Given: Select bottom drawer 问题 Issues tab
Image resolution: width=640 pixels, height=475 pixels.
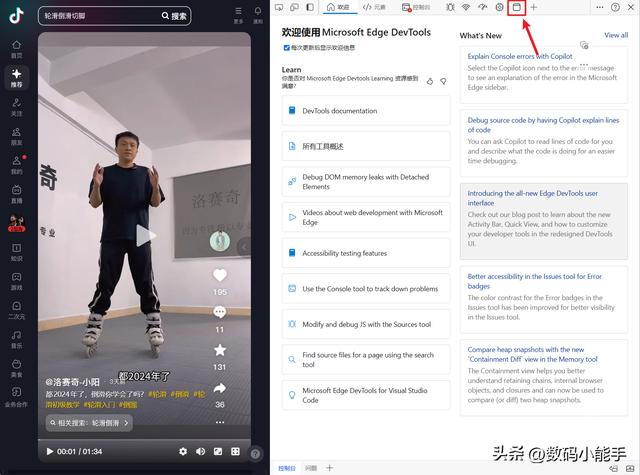Looking at the screenshot, I should coord(311,468).
